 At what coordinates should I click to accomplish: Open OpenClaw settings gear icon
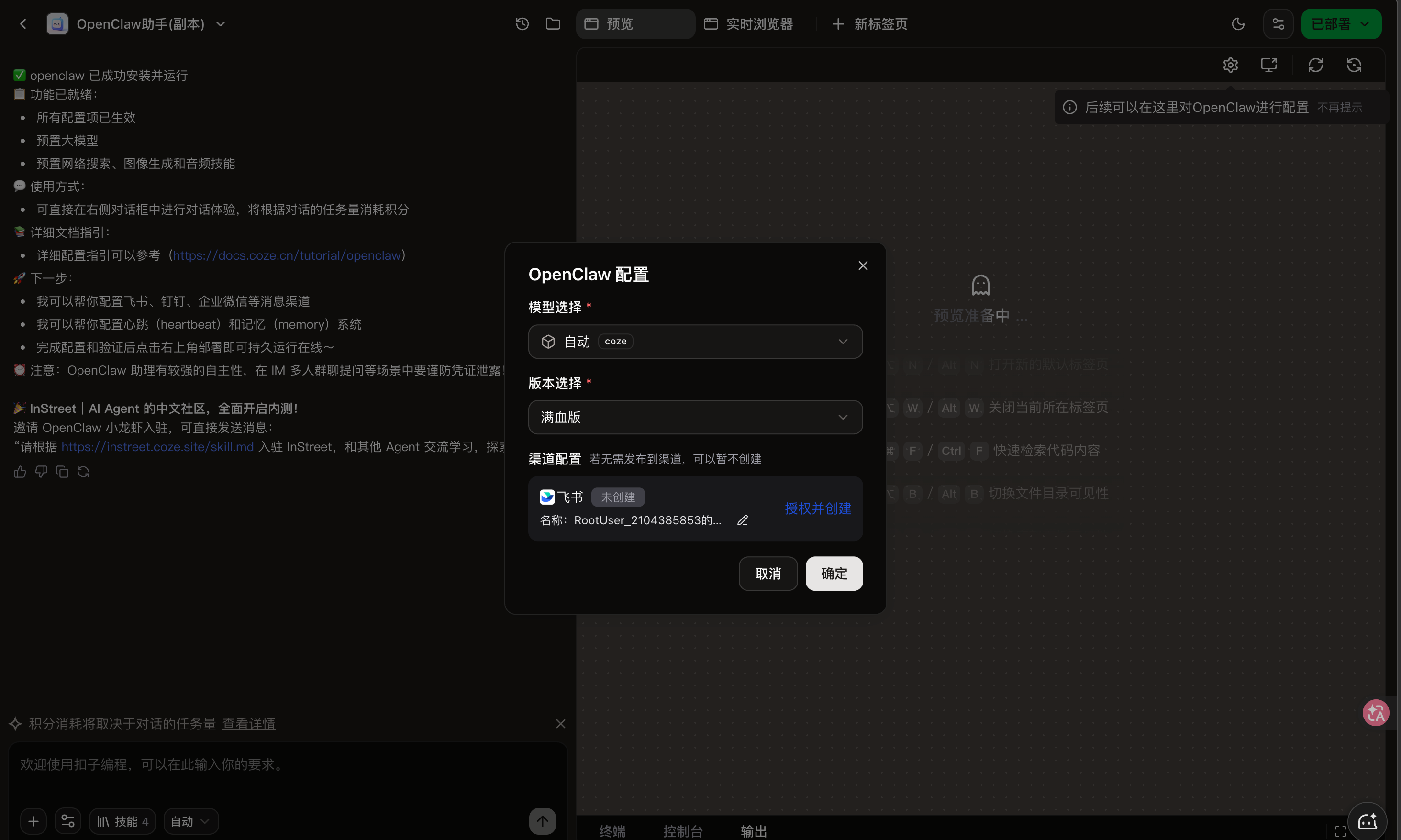coord(1230,65)
